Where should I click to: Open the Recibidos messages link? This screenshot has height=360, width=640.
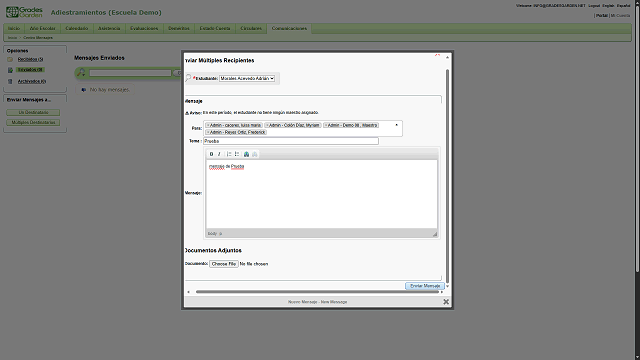[31, 60]
